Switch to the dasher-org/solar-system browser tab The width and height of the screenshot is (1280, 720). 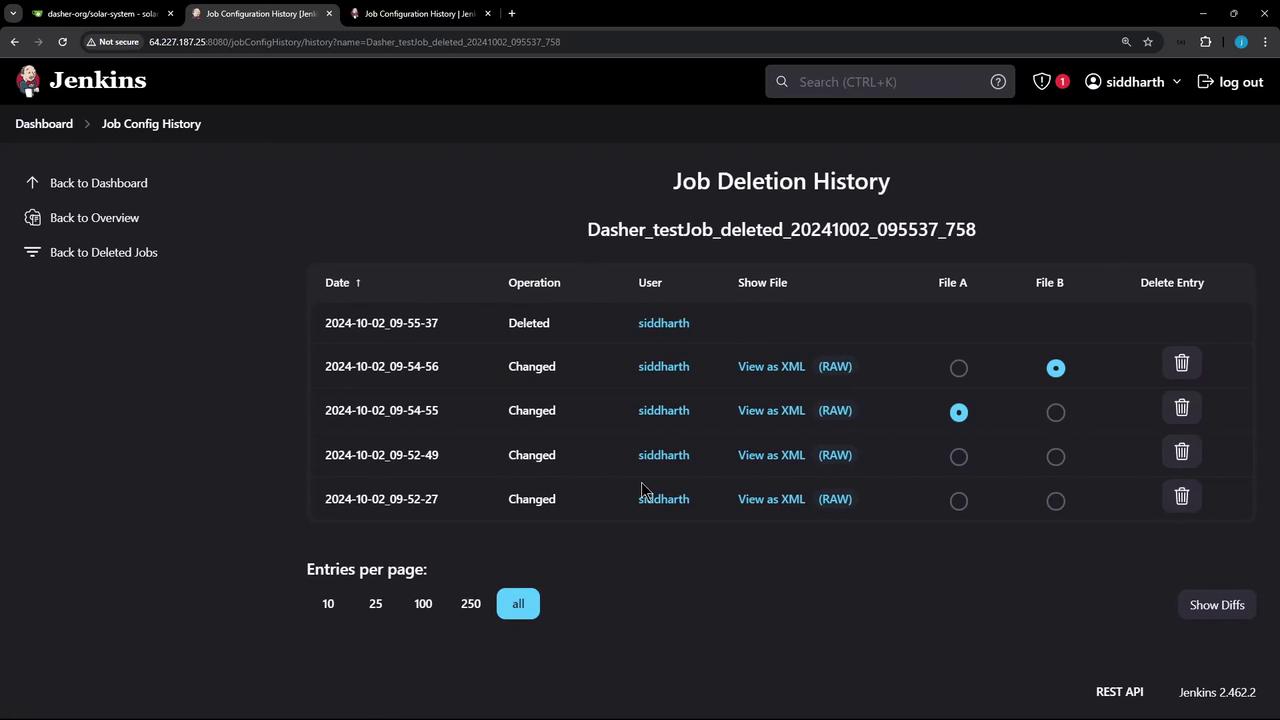[x=100, y=14]
